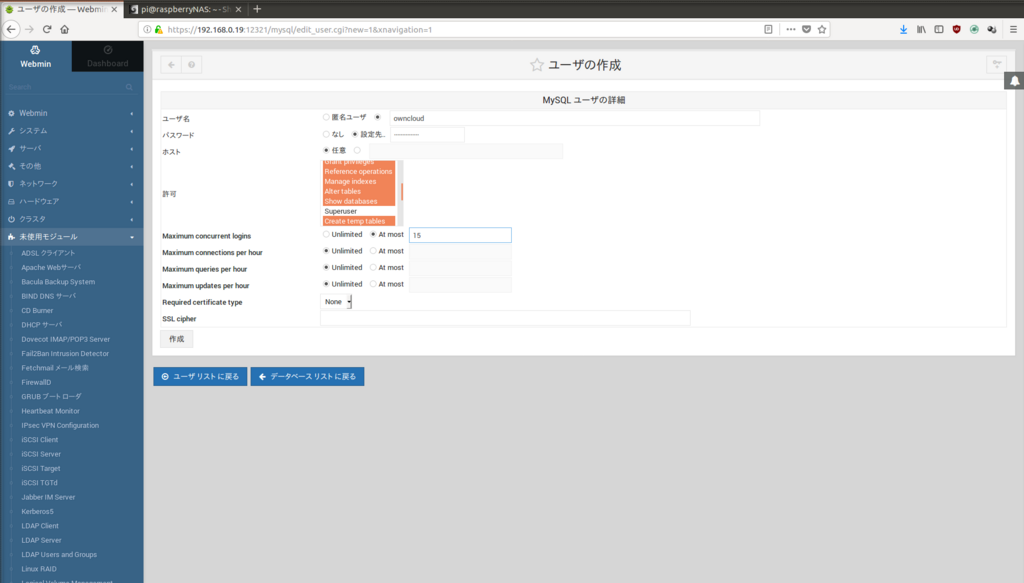Viewport: 1024px width, 583px height.
Task: Open notifications bell icon
Action: (1014, 81)
